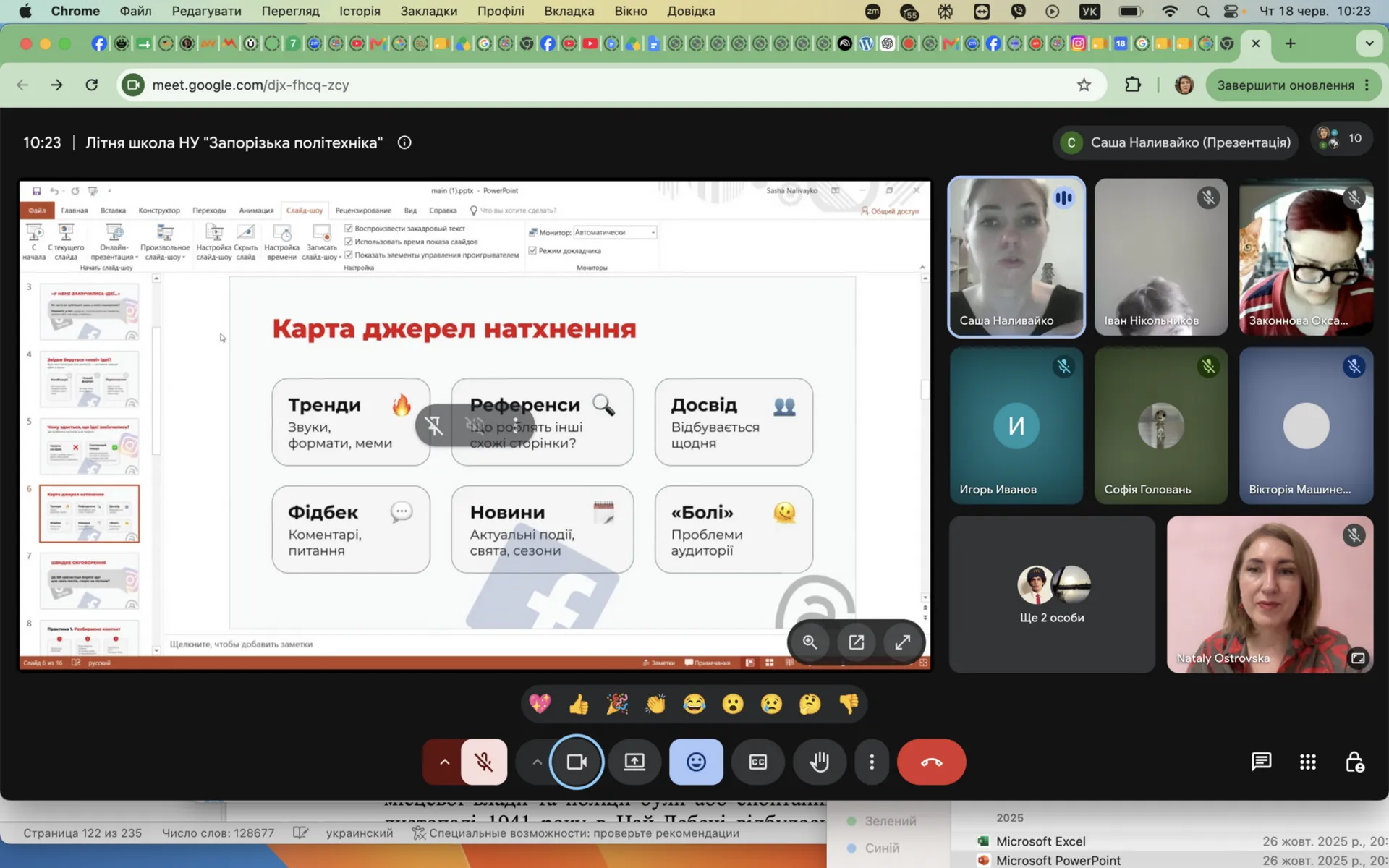Screen dimensions: 1389x868
Task: Open the Профілі menu
Action: click(501, 11)
